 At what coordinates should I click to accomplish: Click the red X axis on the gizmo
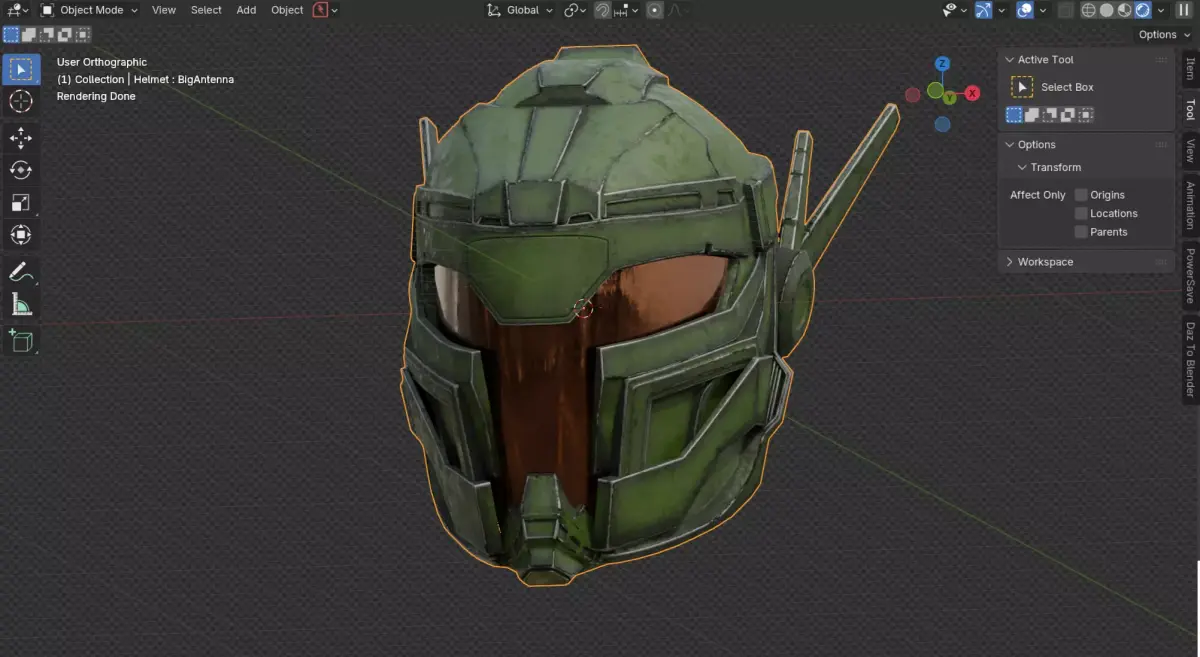pos(972,94)
